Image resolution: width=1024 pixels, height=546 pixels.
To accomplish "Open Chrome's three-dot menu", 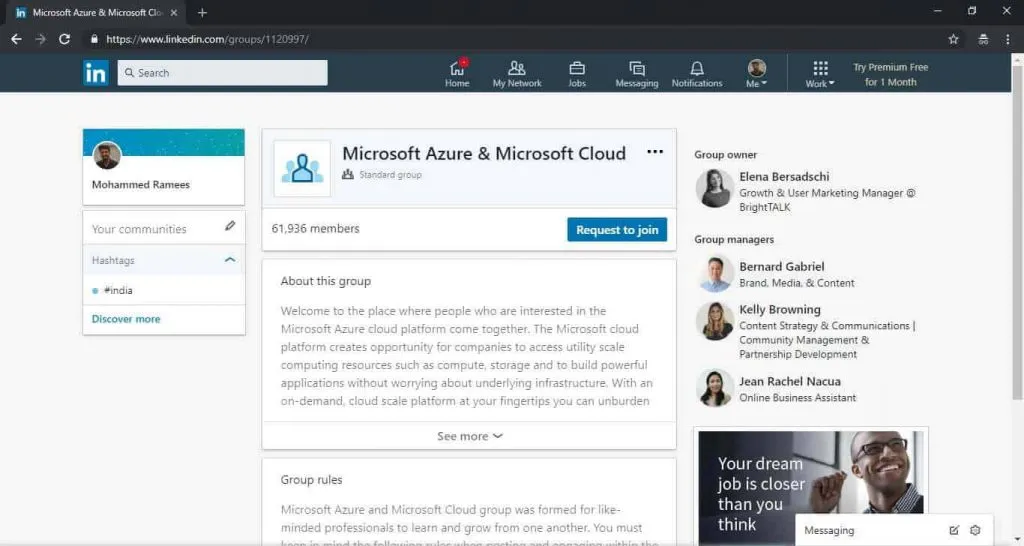I will [1008, 39].
